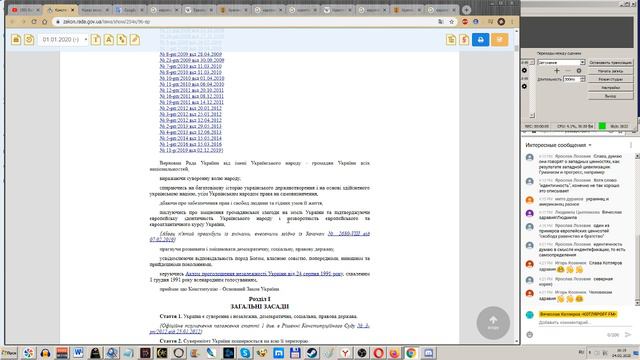Open Firefox from the taskbar

395,353
